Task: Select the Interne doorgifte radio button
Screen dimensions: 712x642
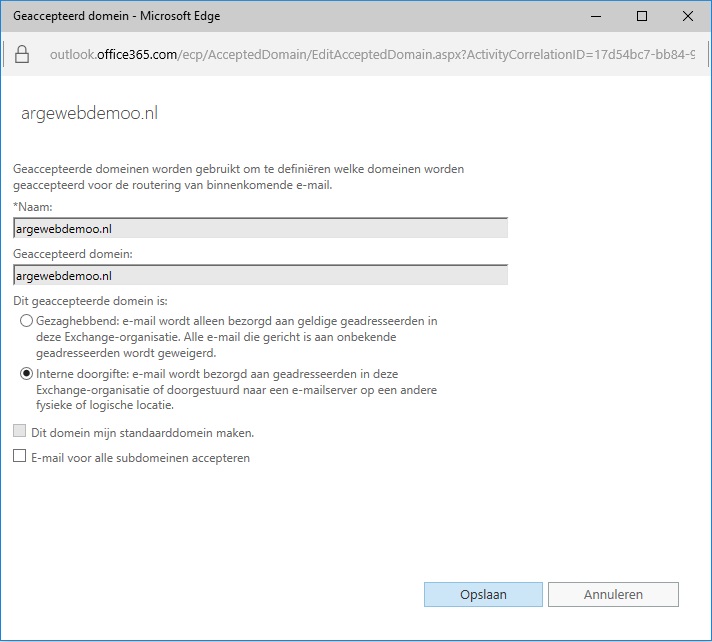Action: [x=26, y=374]
